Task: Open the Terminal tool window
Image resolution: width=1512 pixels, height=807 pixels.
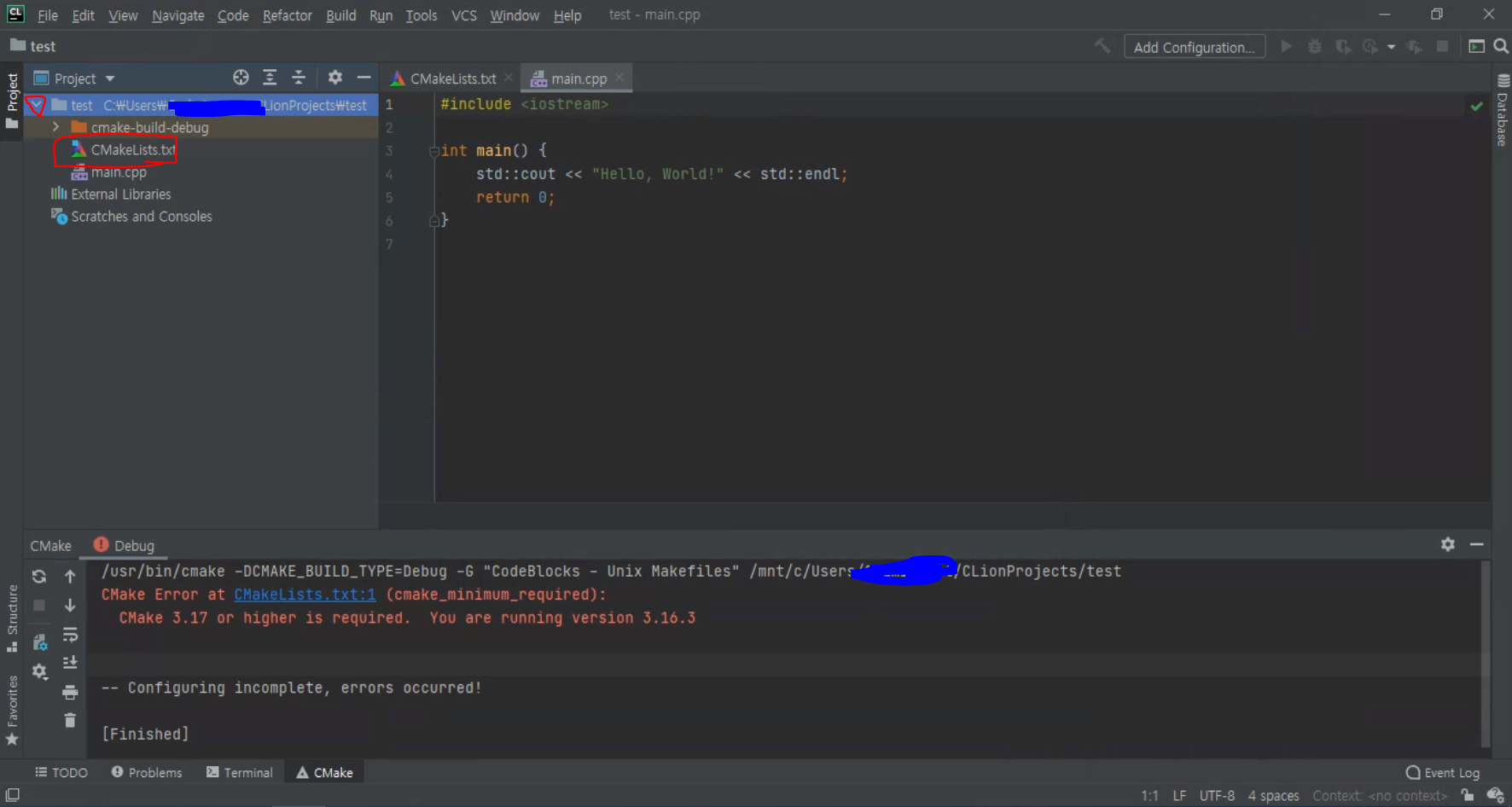Action: 239,772
